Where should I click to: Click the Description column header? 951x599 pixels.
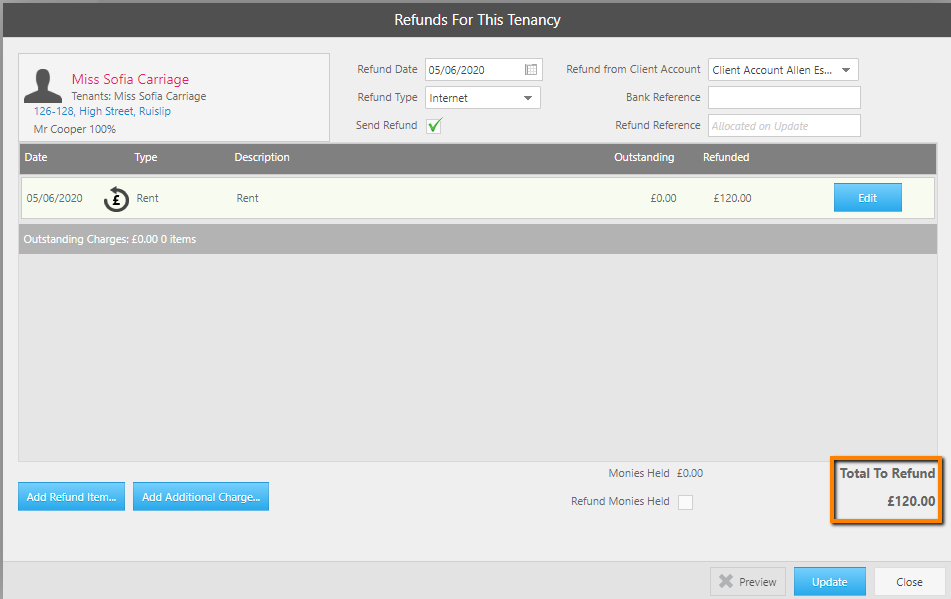(x=262, y=157)
